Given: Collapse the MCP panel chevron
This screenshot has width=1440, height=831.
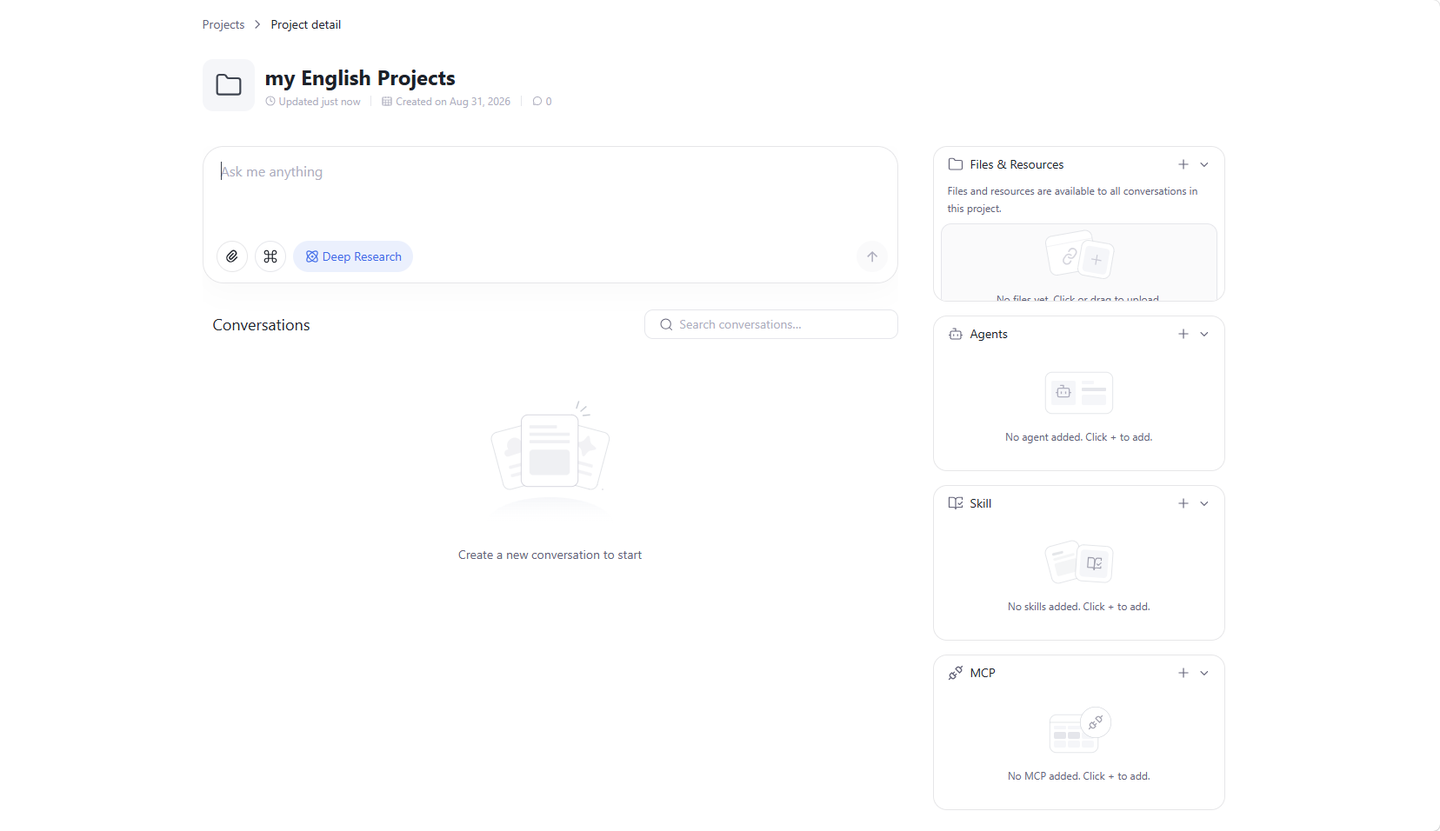Looking at the screenshot, I should (x=1204, y=673).
